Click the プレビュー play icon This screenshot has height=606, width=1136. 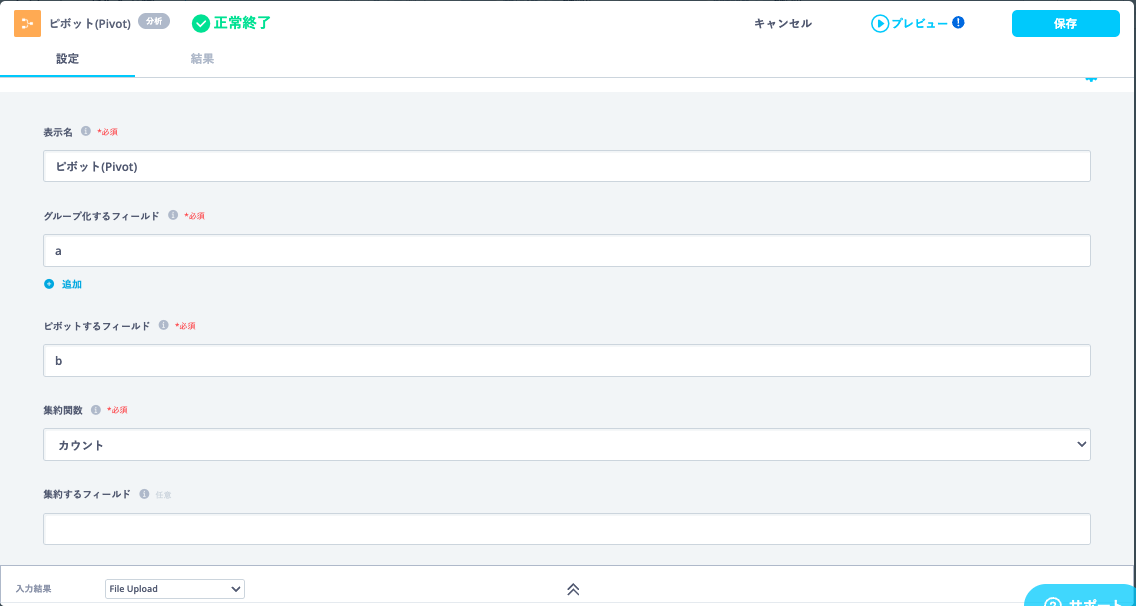pos(880,23)
